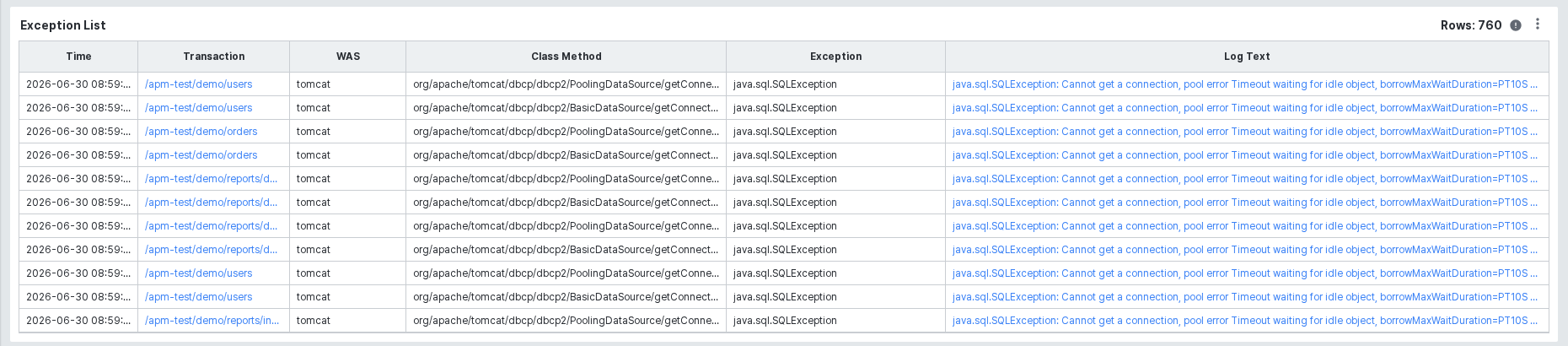Click the WAS column header
This screenshot has width=1568, height=346.
pos(348,57)
